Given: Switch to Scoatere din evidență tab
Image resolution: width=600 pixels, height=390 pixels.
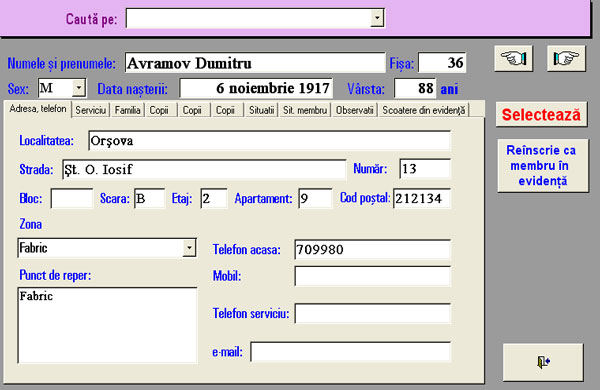Looking at the screenshot, I should (x=424, y=110).
